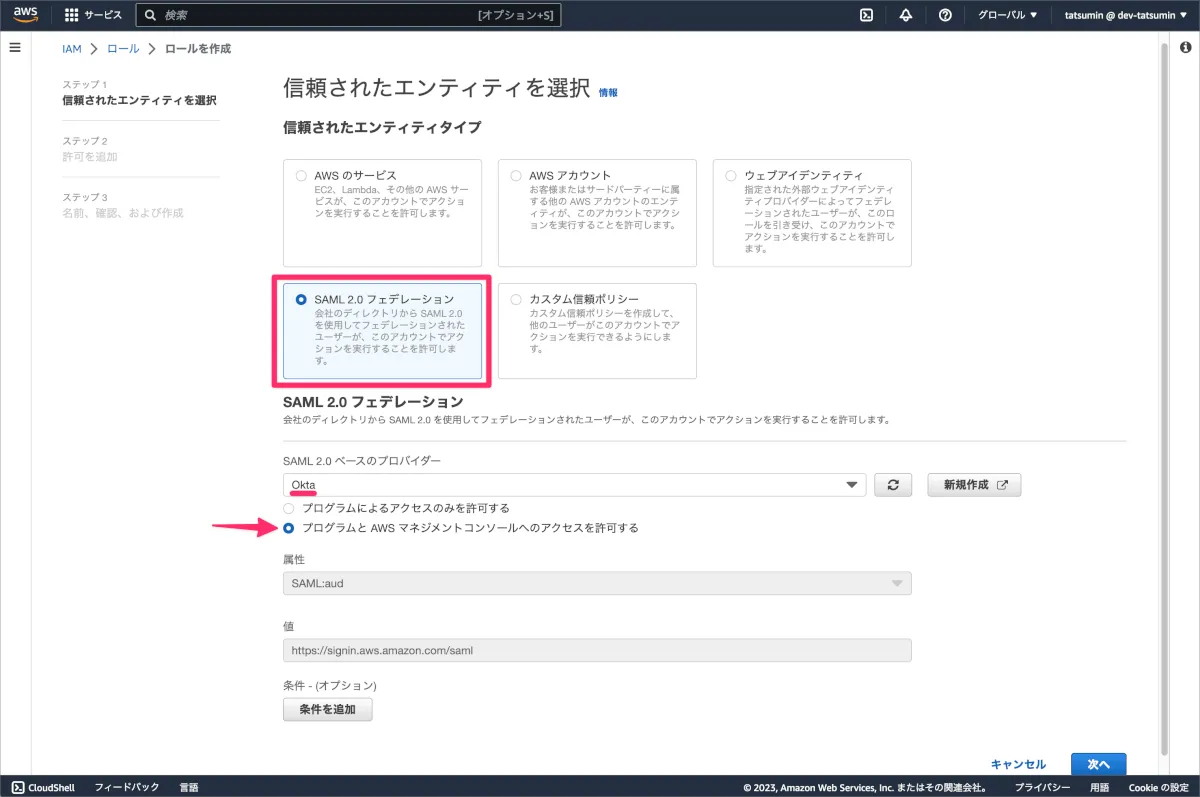
Task: Open the notifications bell
Action: (906, 15)
